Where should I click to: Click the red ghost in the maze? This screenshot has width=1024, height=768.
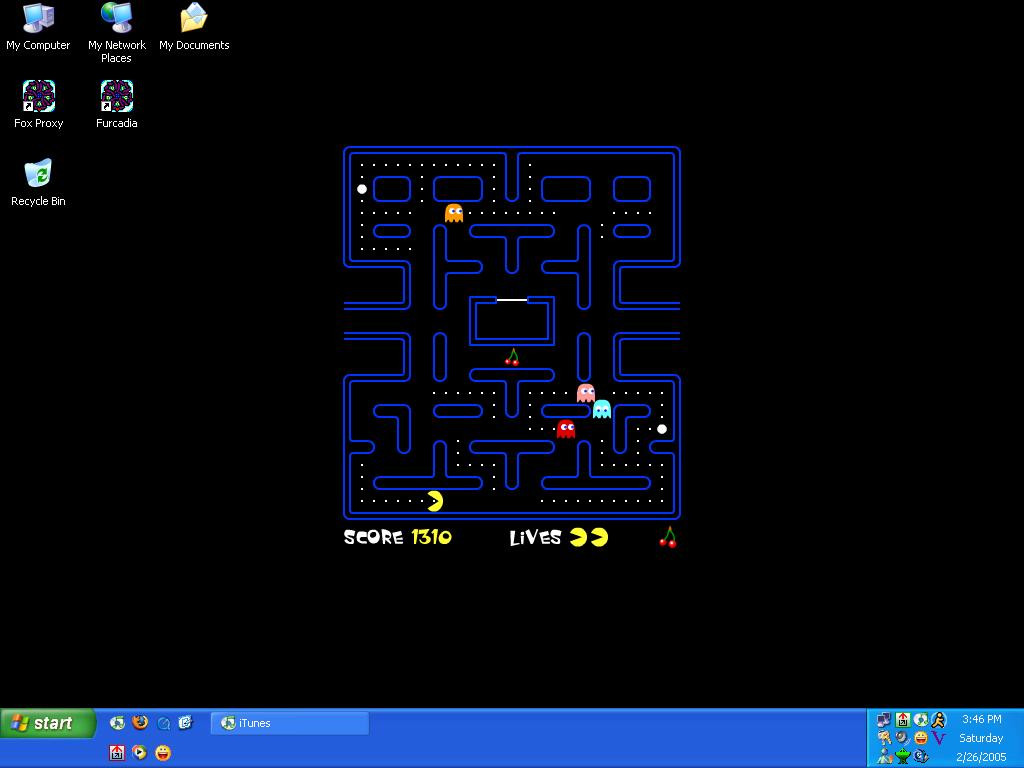[x=566, y=429]
